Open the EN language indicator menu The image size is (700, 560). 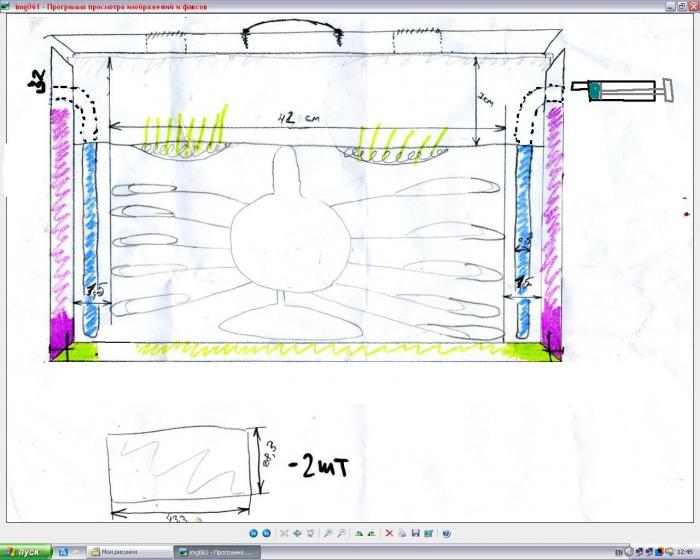618,552
